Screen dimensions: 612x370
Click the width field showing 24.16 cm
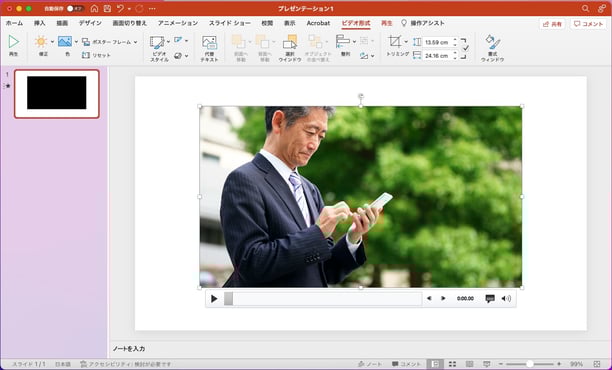coord(437,56)
